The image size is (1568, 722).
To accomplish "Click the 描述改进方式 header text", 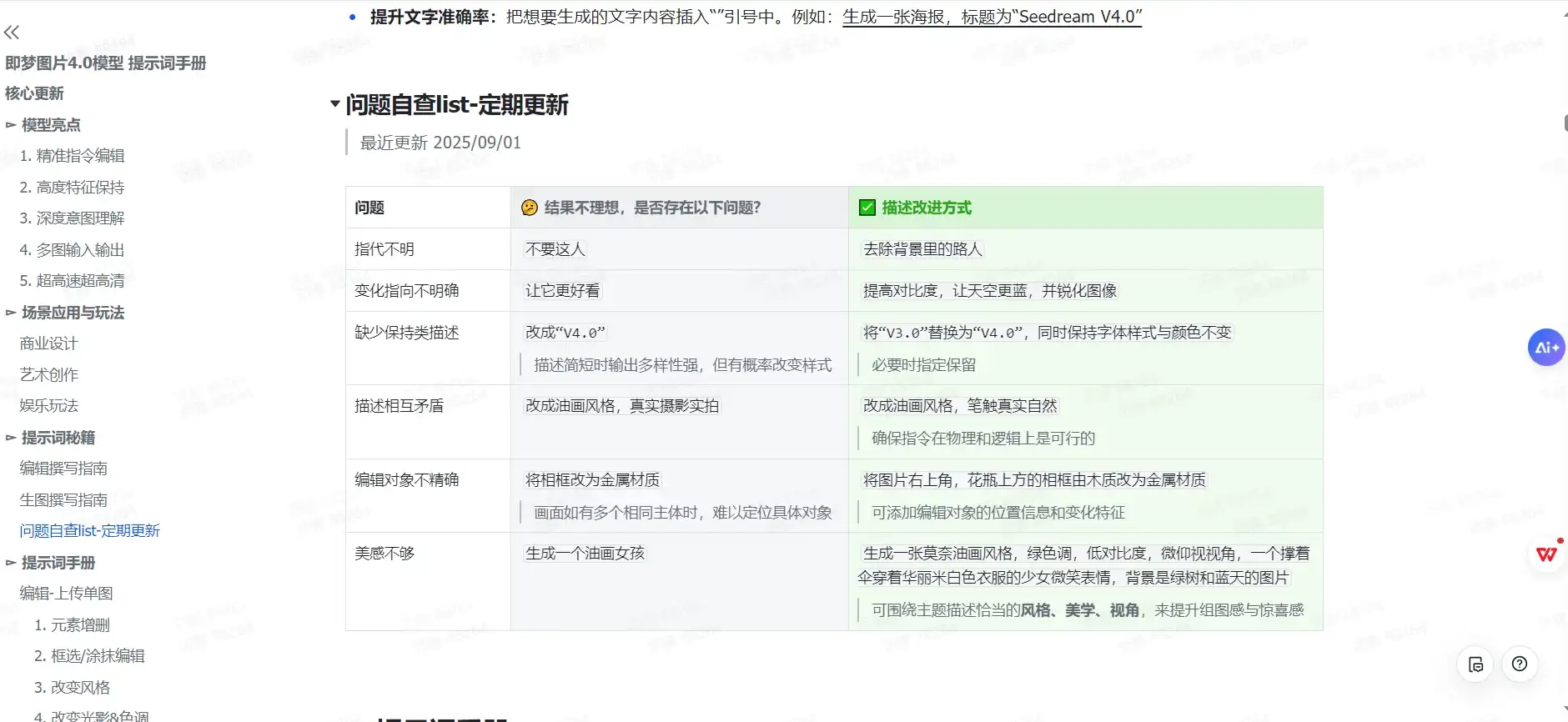I will coord(927,208).
